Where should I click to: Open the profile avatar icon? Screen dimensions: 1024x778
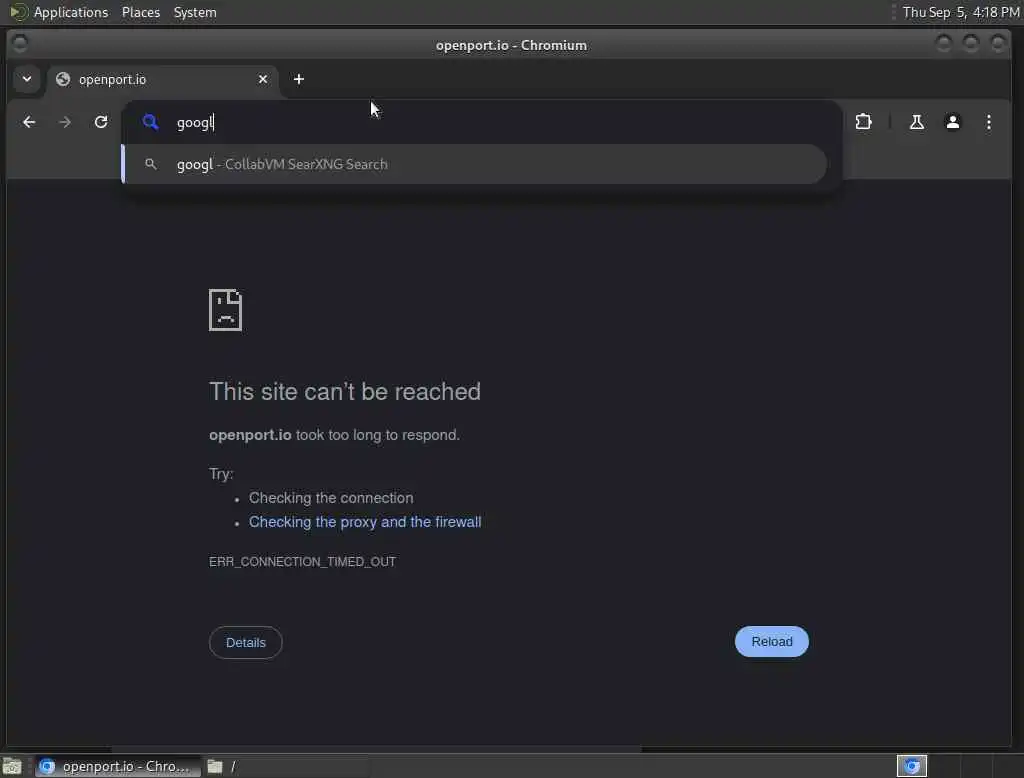click(953, 122)
